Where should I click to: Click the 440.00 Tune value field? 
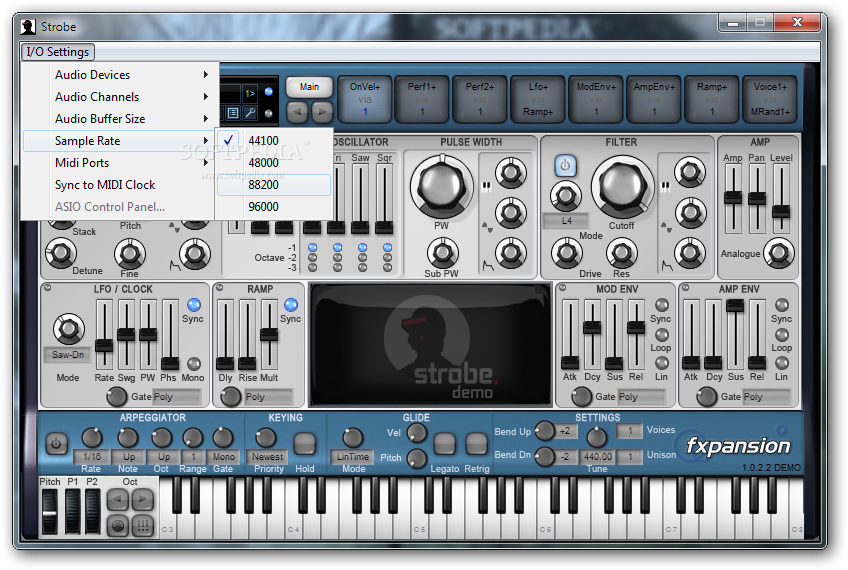598,457
